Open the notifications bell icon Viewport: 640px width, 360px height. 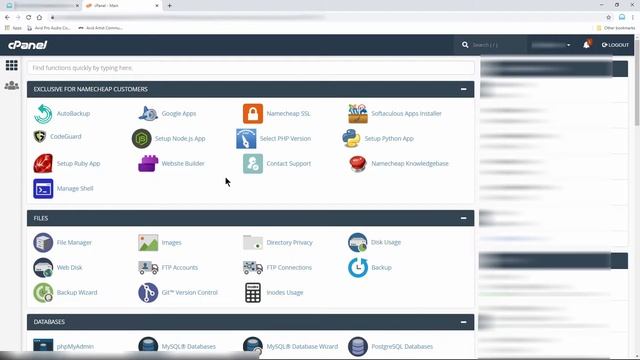click(587, 44)
